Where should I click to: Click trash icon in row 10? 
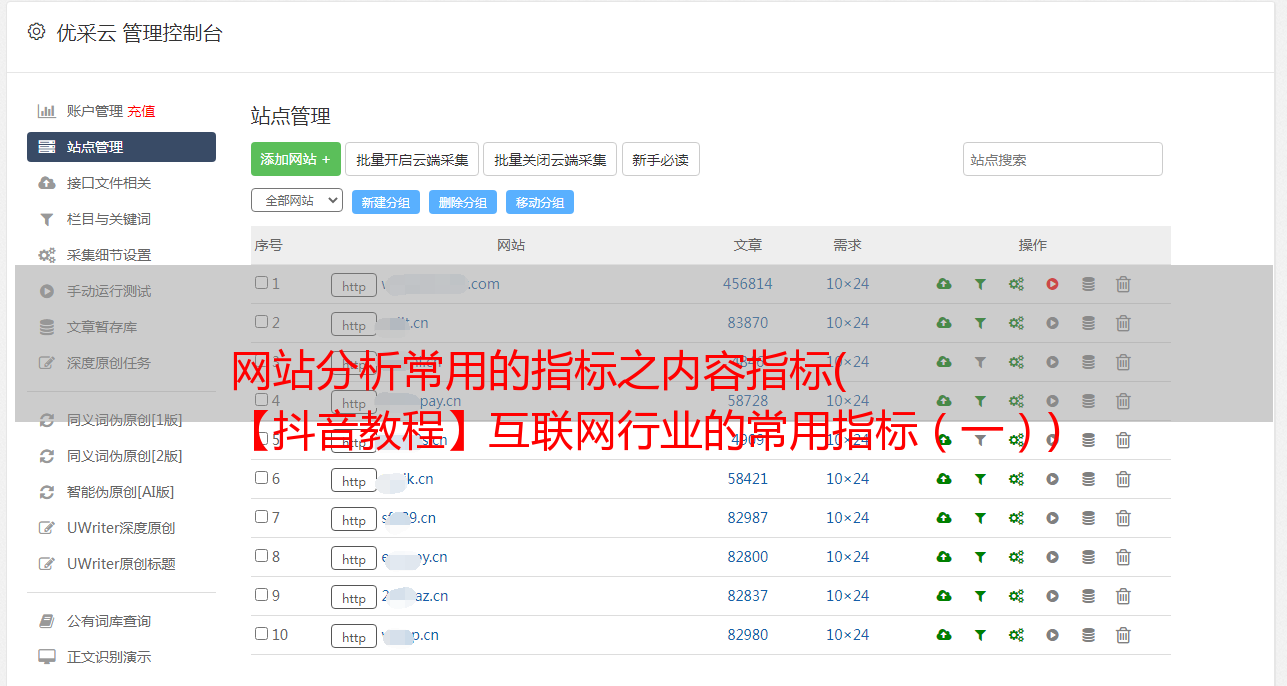click(1123, 635)
